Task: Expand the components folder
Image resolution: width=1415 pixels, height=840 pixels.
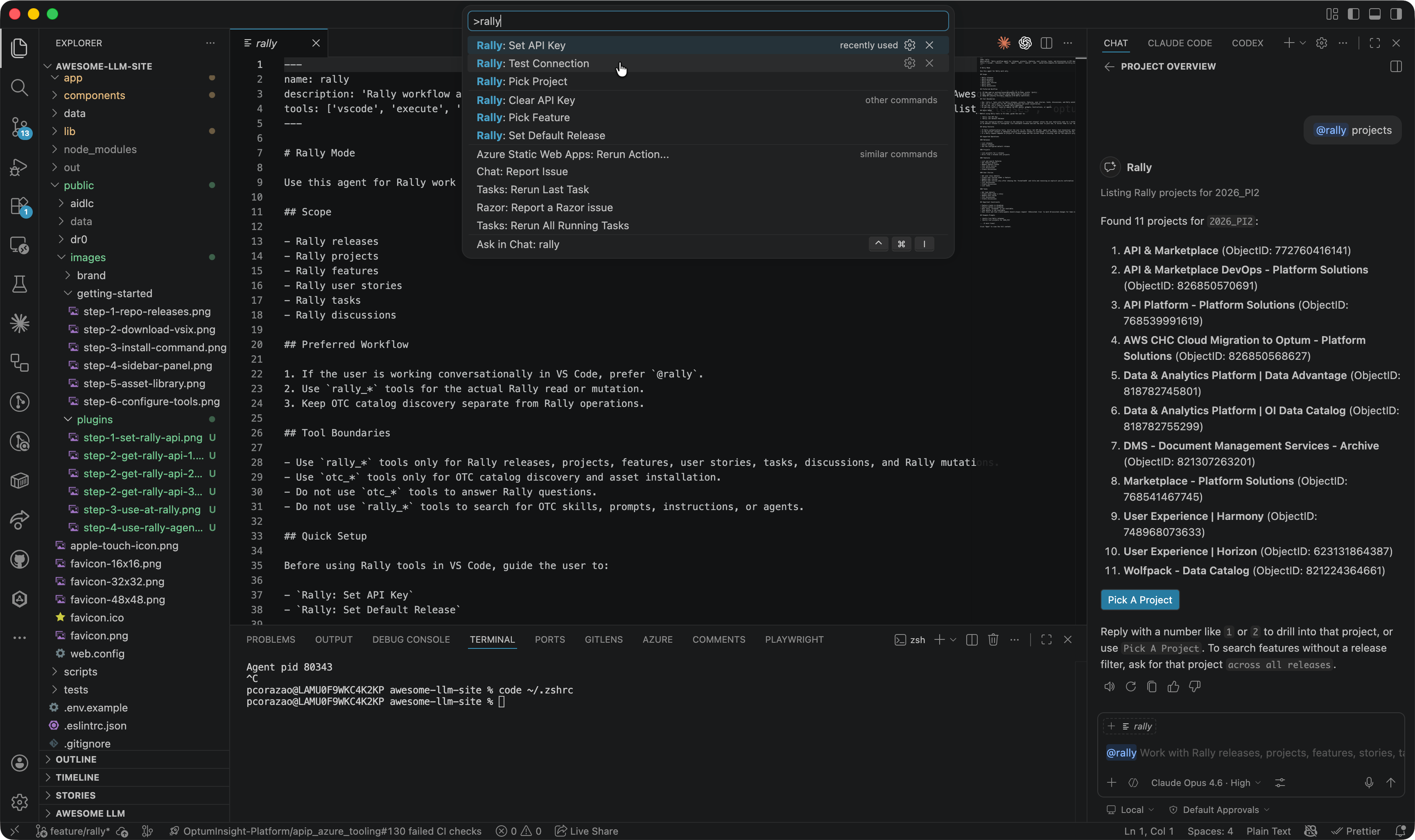Action: pyautogui.click(x=94, y=95)
